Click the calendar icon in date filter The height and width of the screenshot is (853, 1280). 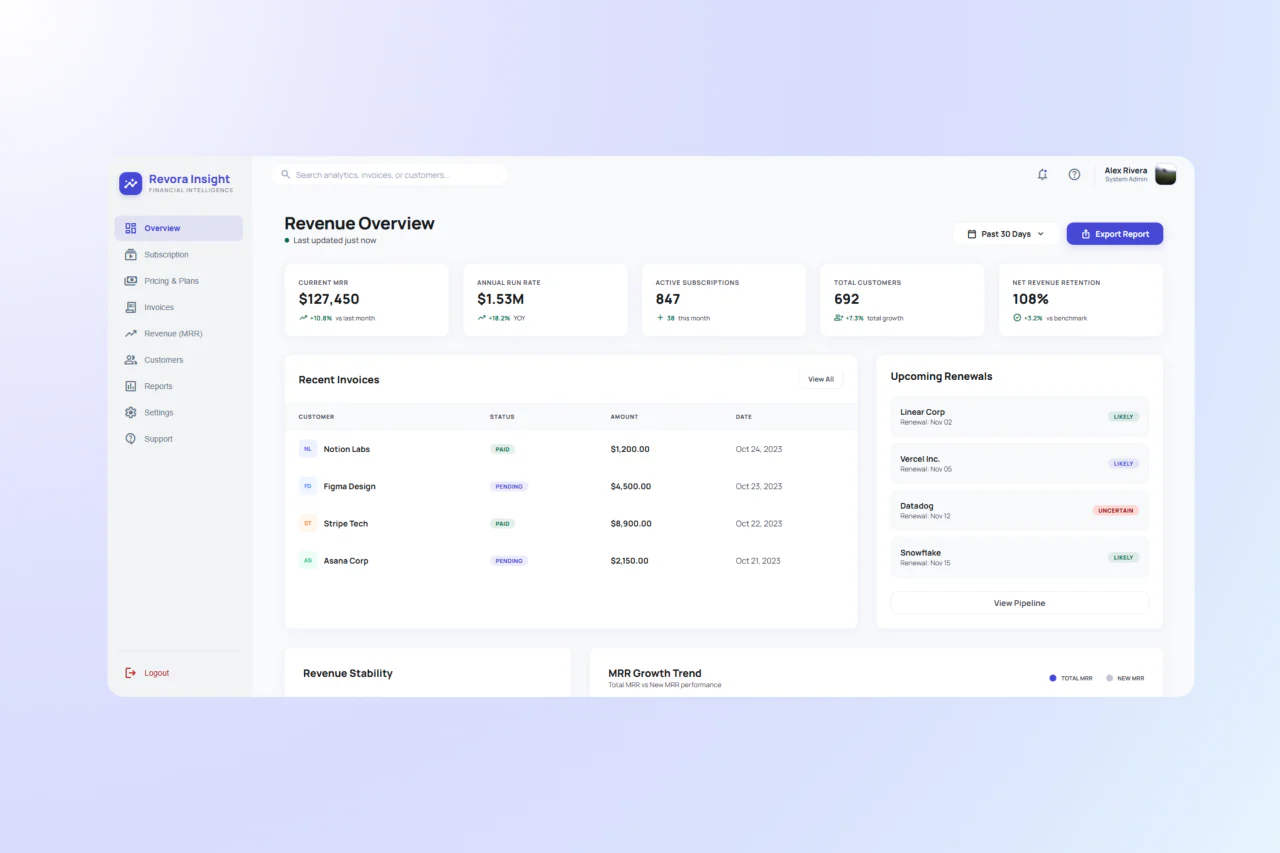(x=972, y=234)
